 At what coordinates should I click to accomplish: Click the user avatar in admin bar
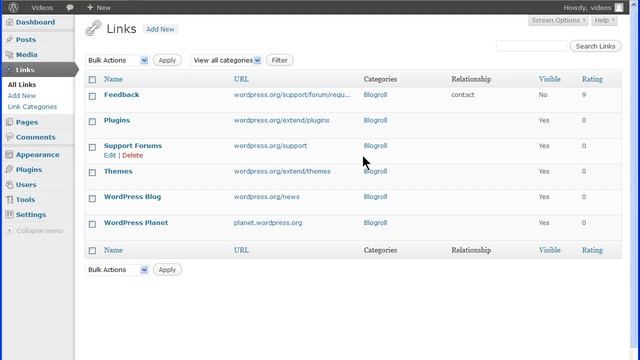click(619, 7)
